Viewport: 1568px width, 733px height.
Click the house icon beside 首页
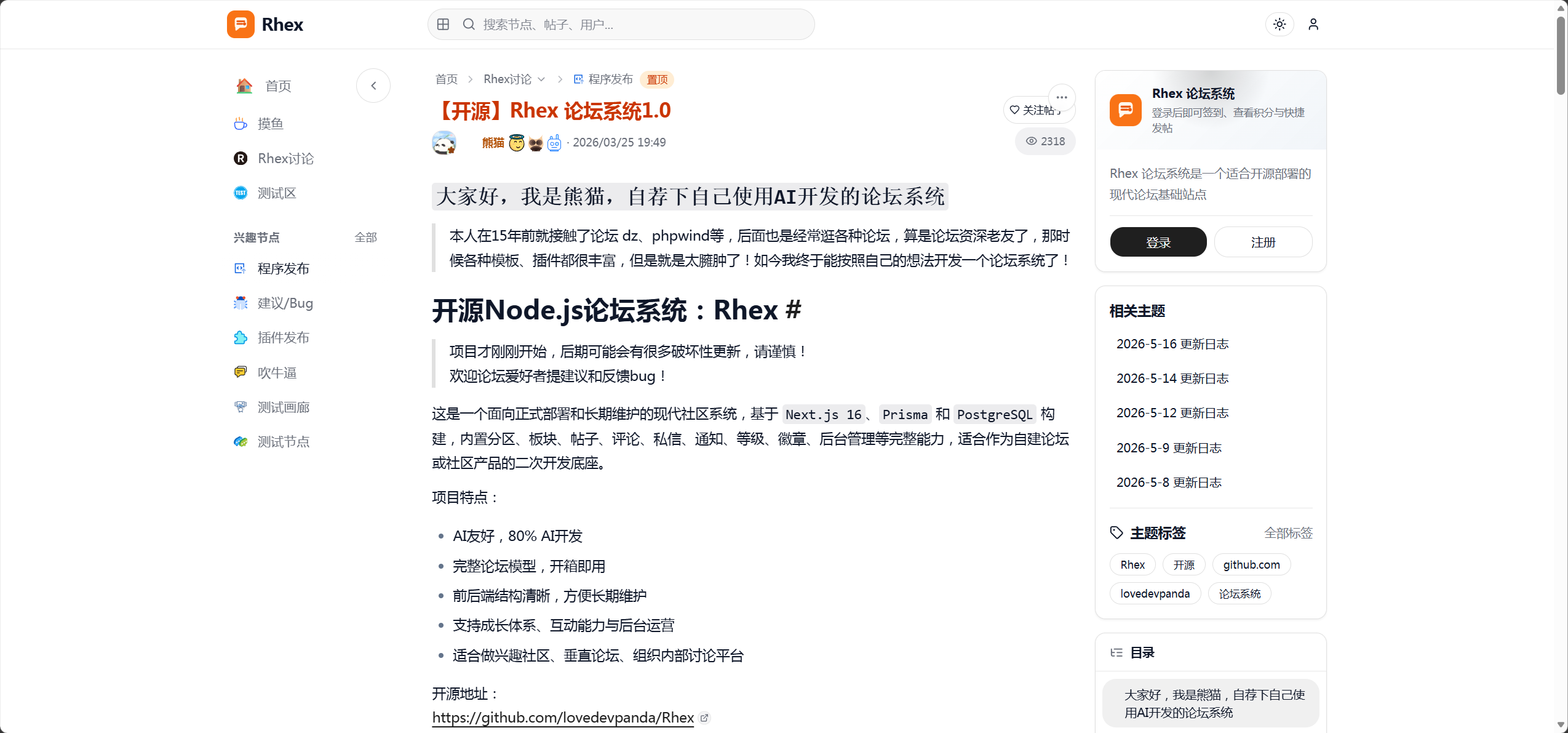(244, 86)
